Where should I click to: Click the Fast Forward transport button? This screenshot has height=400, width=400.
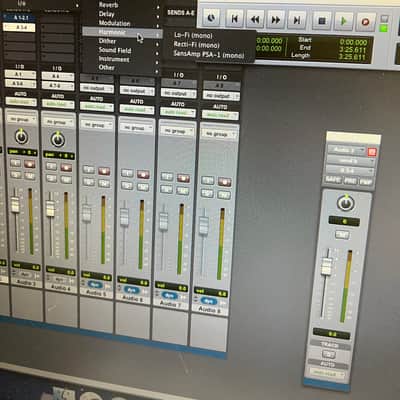[276, 20]
